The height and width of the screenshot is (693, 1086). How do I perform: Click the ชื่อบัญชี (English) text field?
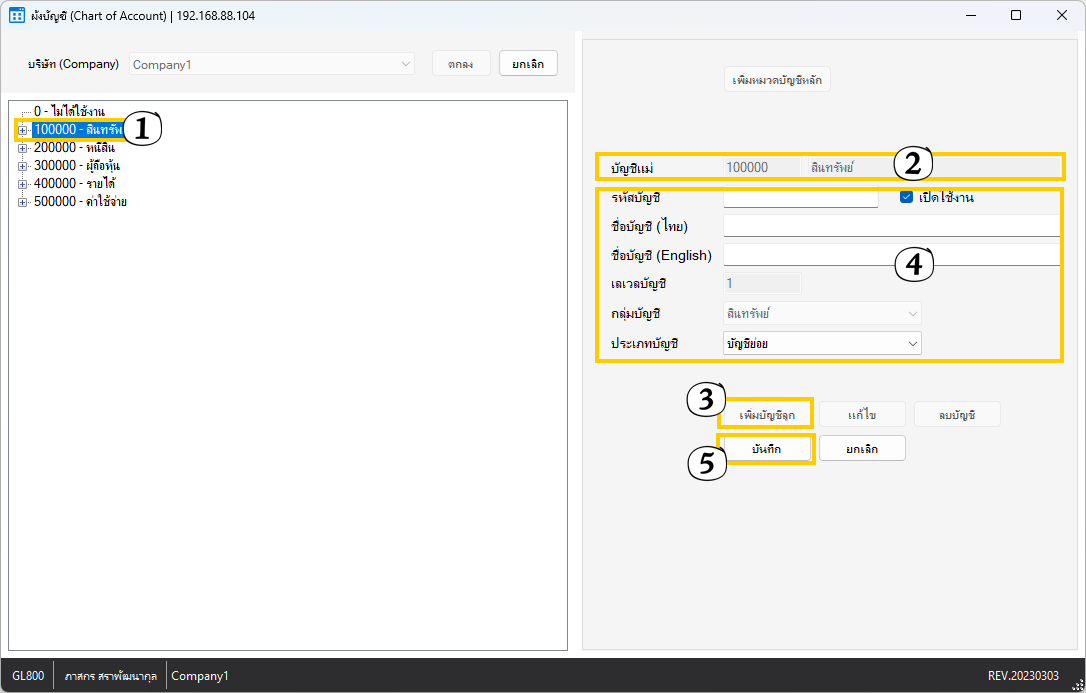[x=890, y=255]
